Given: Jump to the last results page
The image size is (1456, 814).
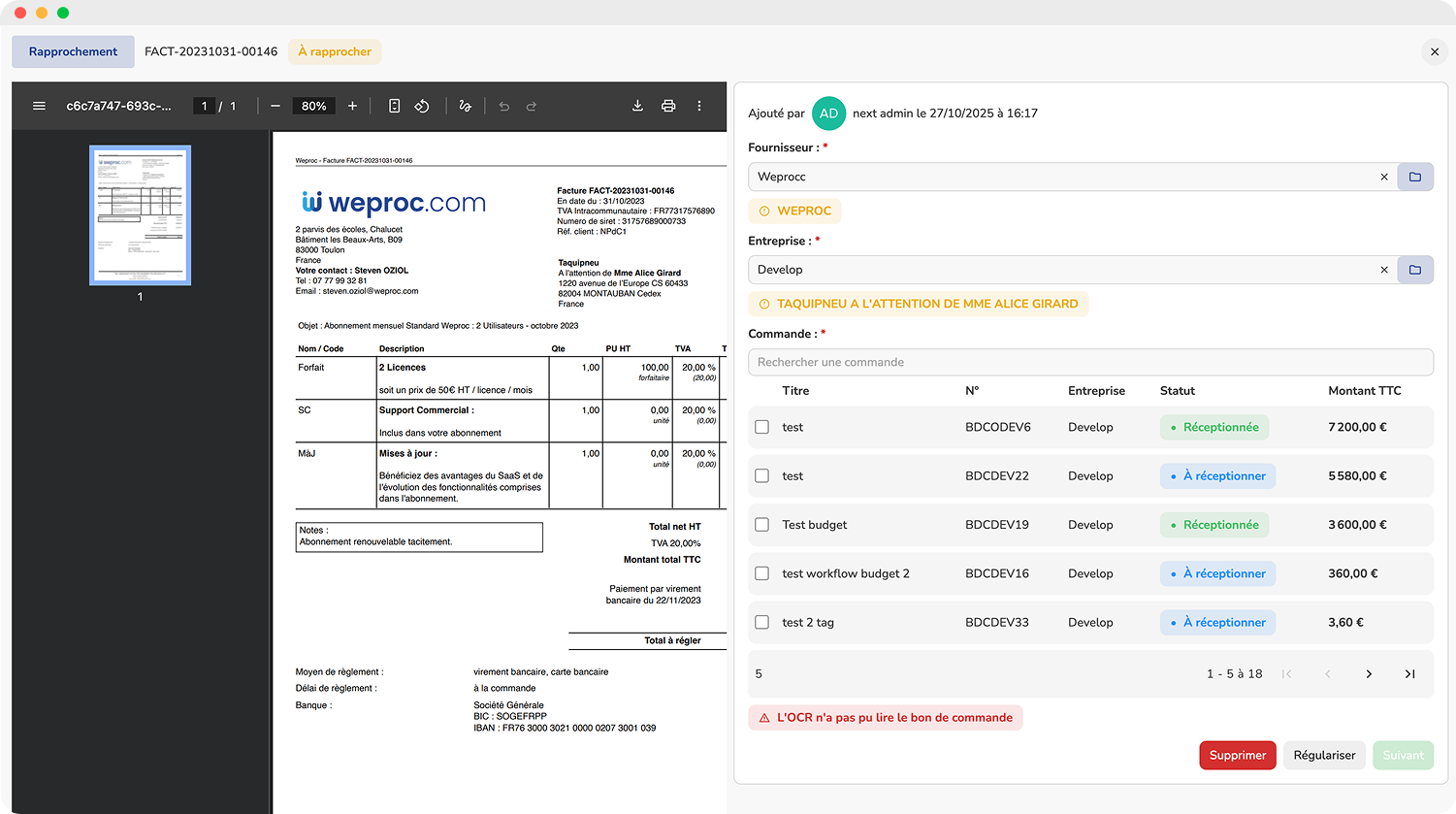Looking at the screenshot, I should [x=1409, y=673].
